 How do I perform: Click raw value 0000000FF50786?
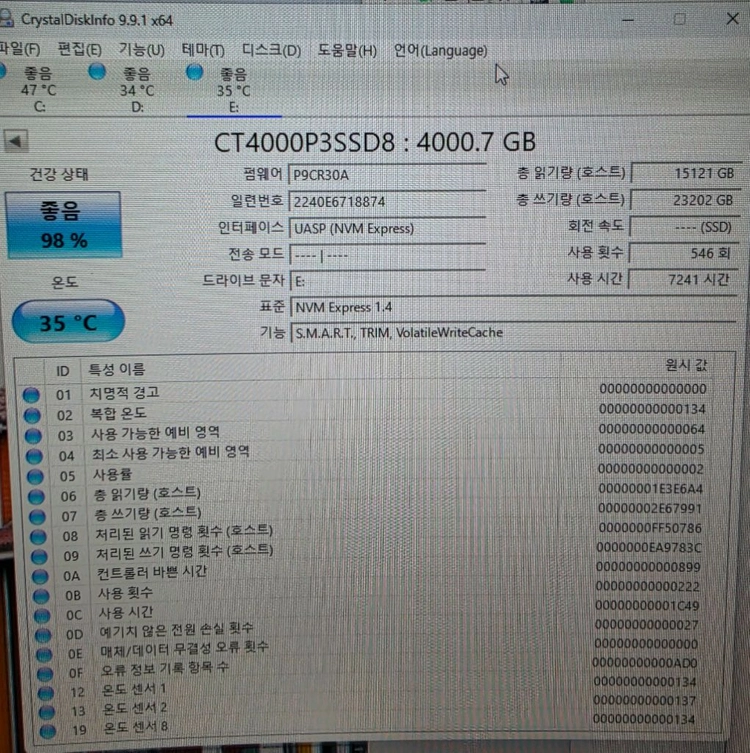click(x=650, y=528)
